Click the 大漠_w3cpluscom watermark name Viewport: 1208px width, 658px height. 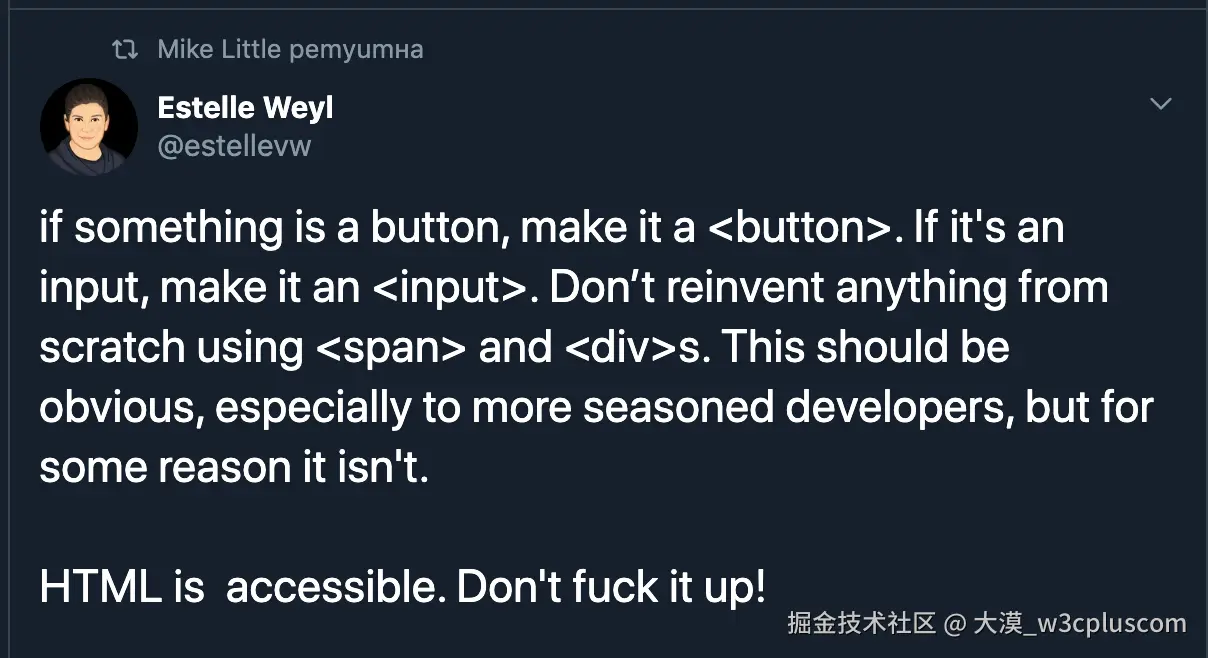[x=1079, y=624]
